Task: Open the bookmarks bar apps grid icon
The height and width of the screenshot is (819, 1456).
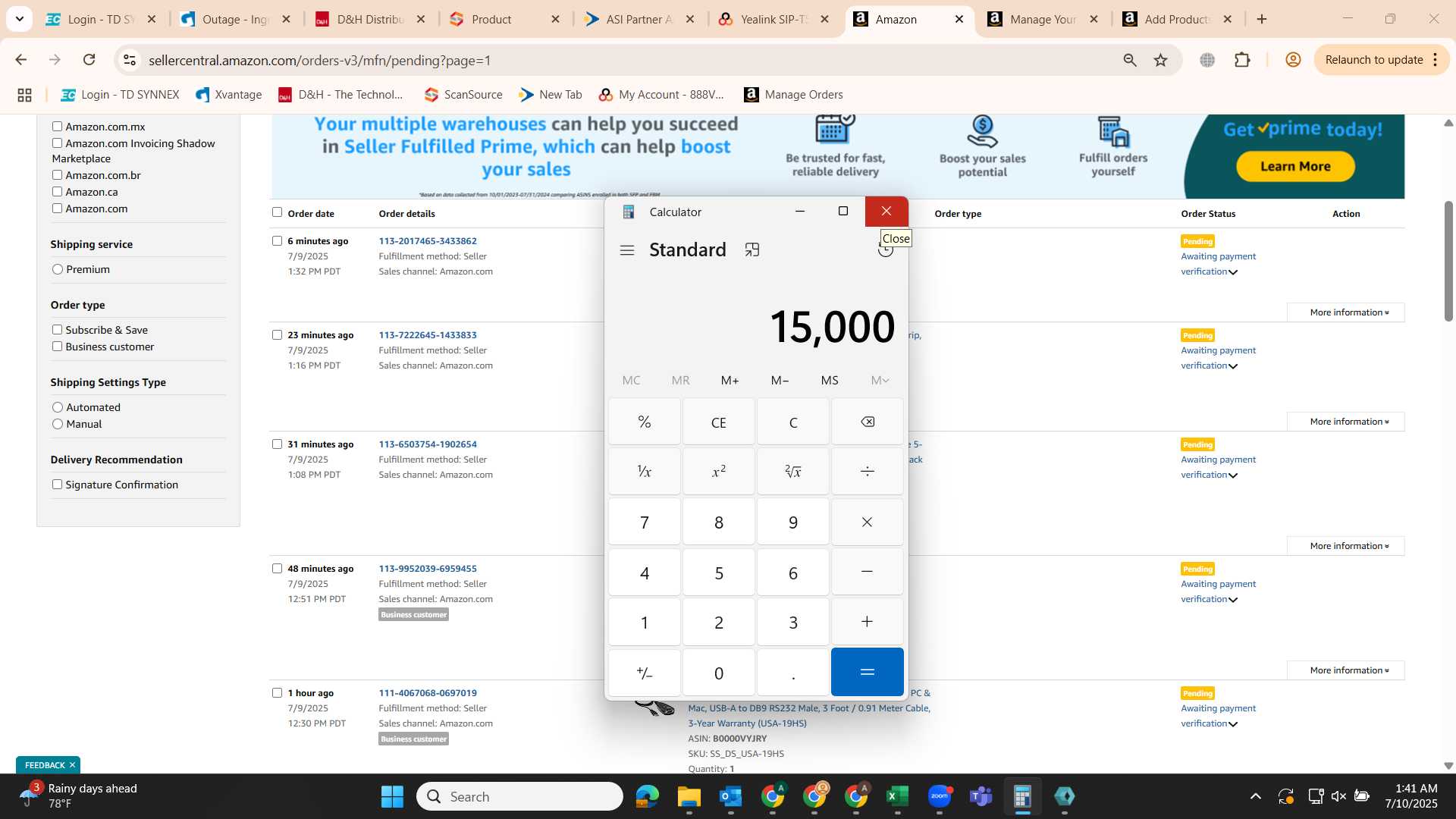Action: pyautogui.click(x=24, y=95)
